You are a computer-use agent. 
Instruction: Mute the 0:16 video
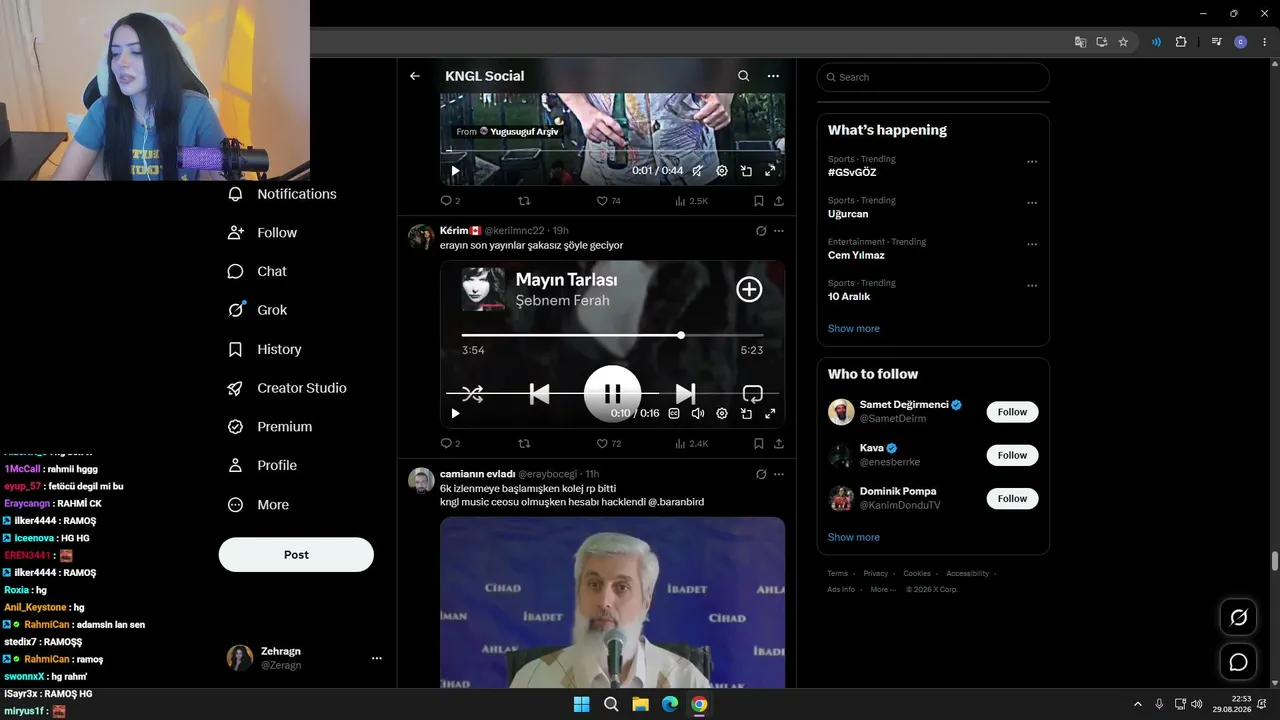698,414
